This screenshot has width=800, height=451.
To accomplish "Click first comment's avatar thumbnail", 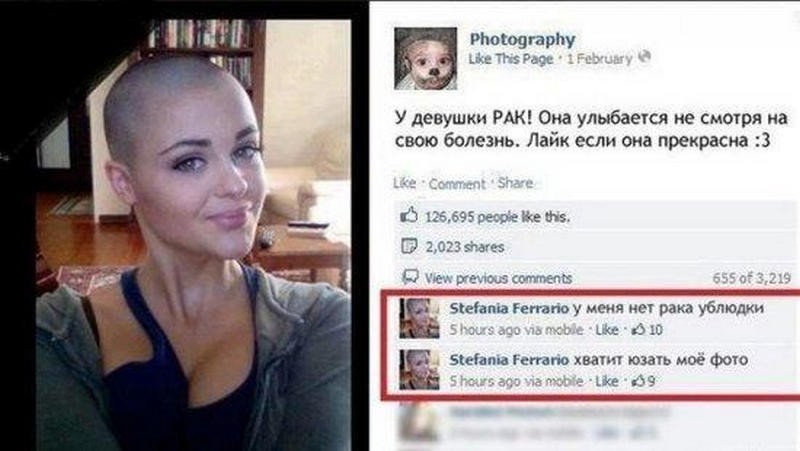I will 419,319.
